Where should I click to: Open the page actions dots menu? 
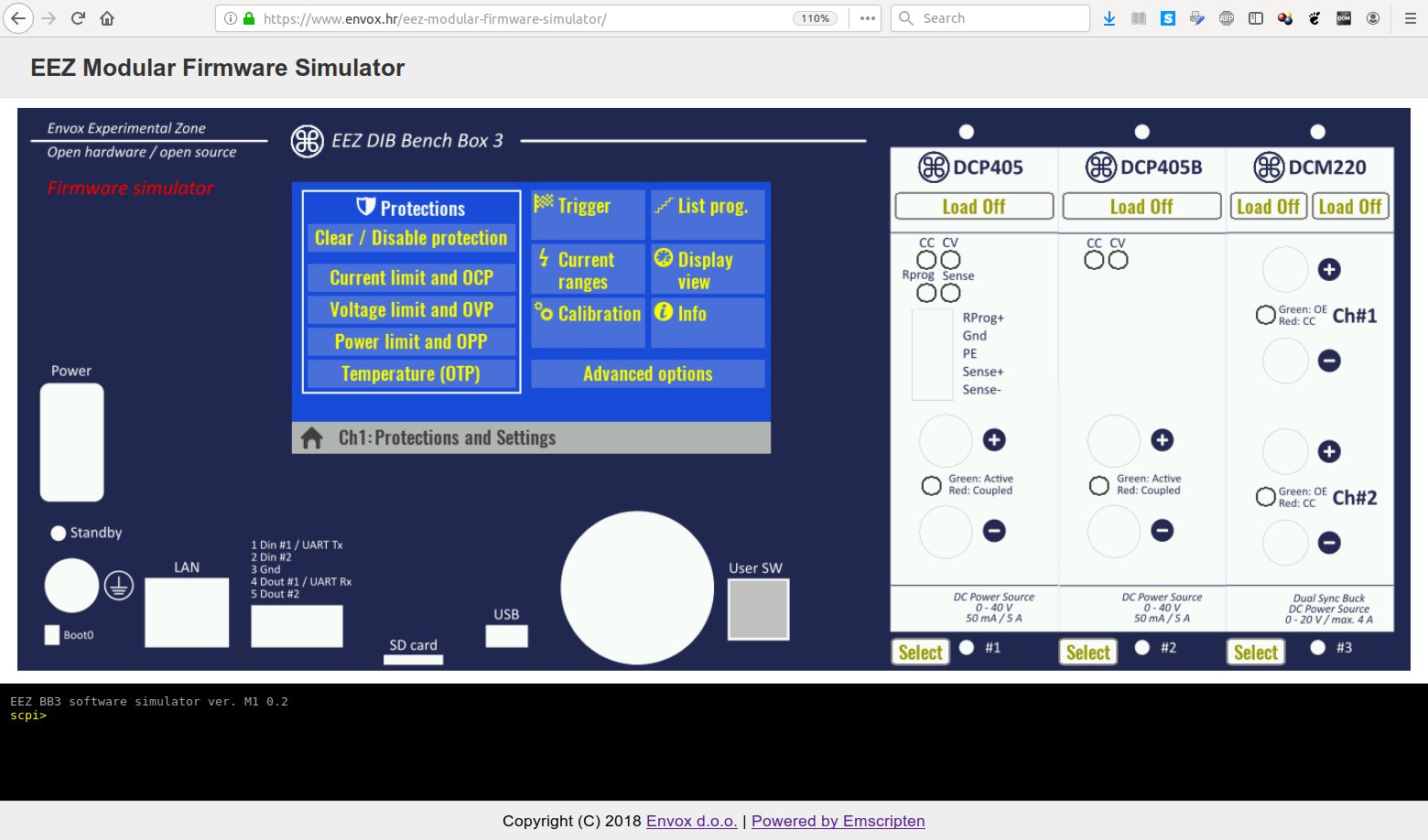pos(867,18)
